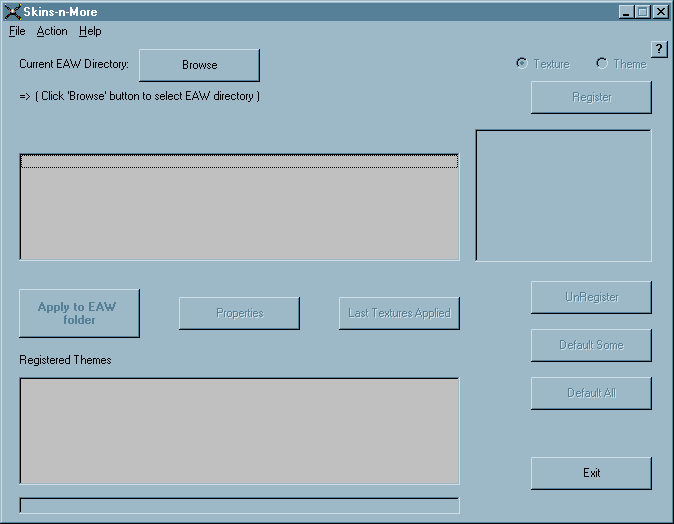Click the Register button
Screen dimensions: 674x524
pyautogui.click(x=591, y=97)
